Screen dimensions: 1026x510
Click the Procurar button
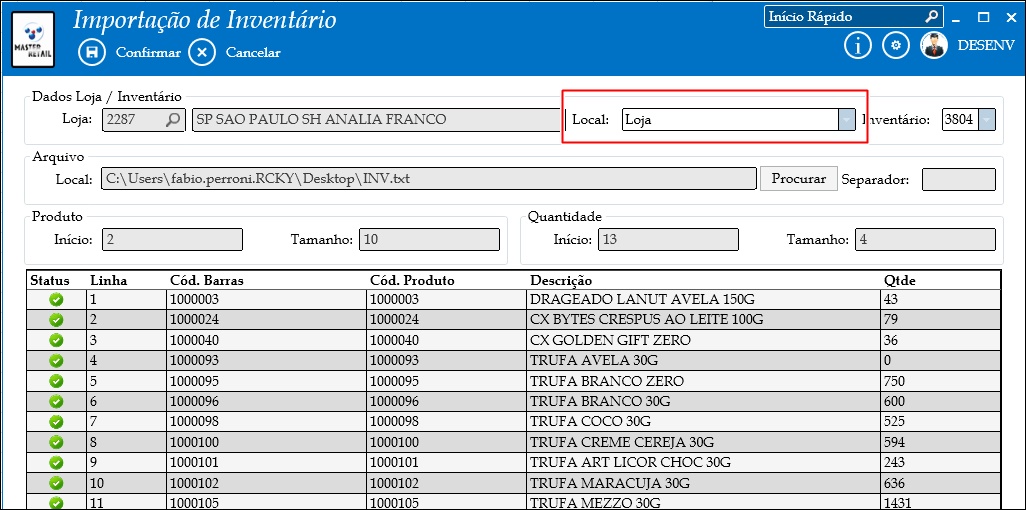pyautogui.click(x=798, y=178)
